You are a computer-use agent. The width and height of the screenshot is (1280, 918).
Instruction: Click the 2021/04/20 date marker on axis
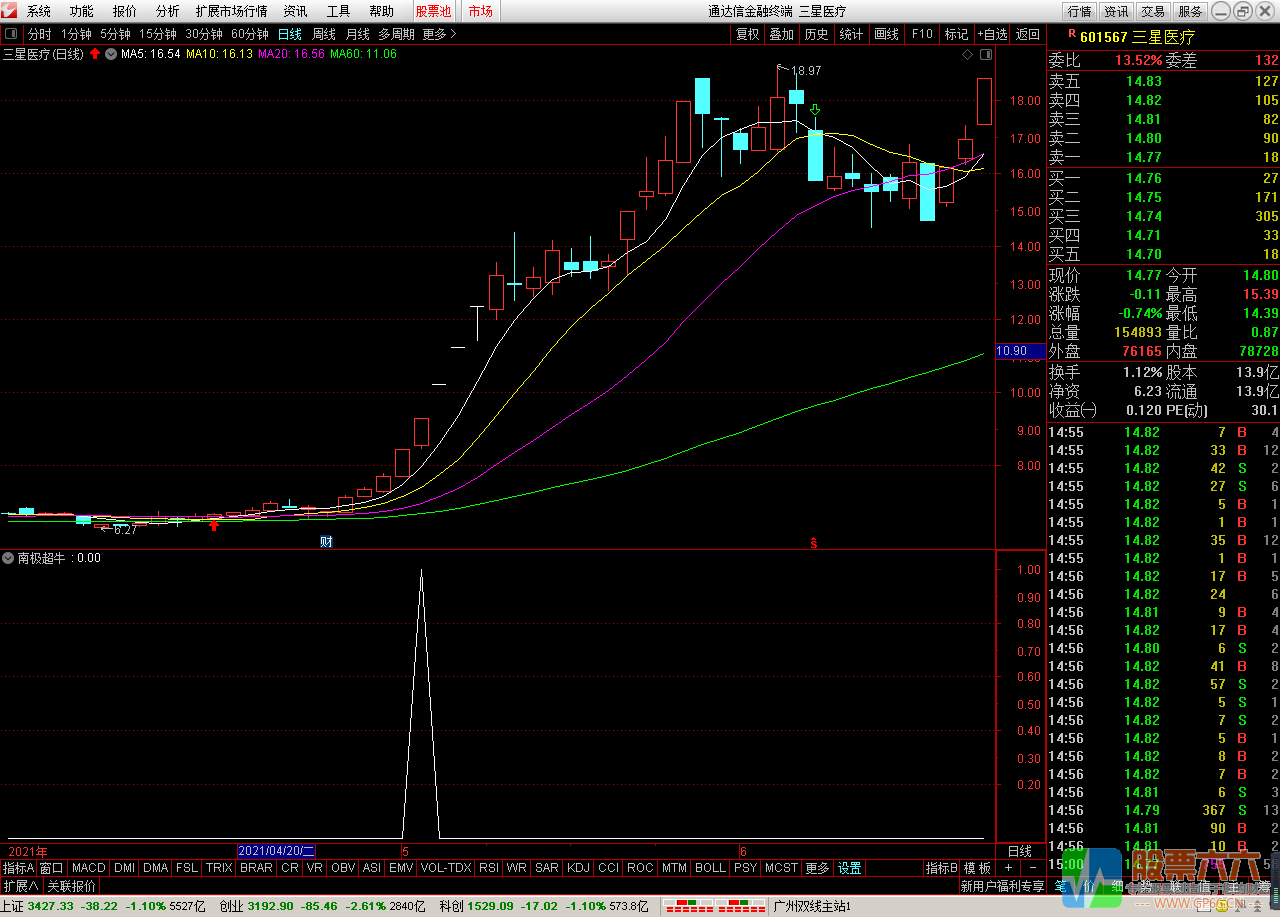[276, 851]
